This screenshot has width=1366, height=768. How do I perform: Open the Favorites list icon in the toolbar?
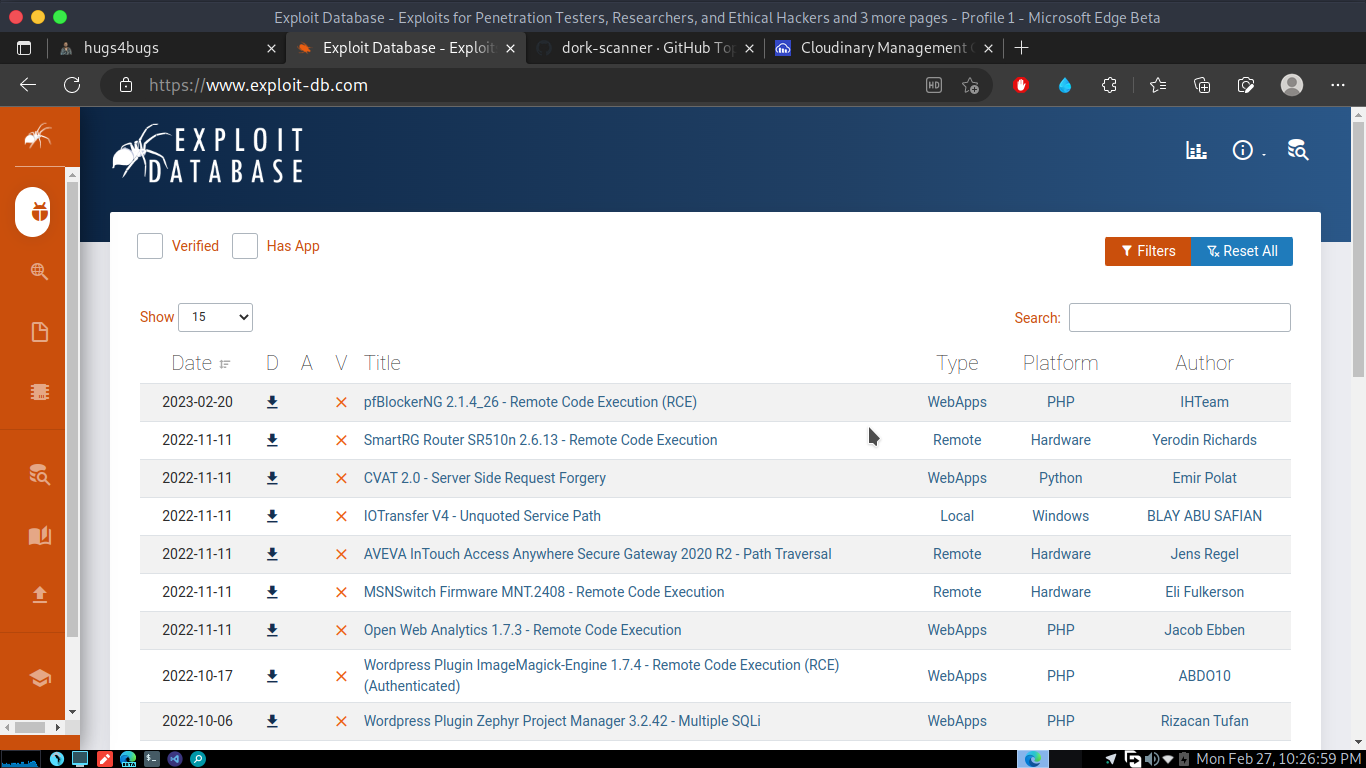pyautogui.click(x=1158, y=85)
